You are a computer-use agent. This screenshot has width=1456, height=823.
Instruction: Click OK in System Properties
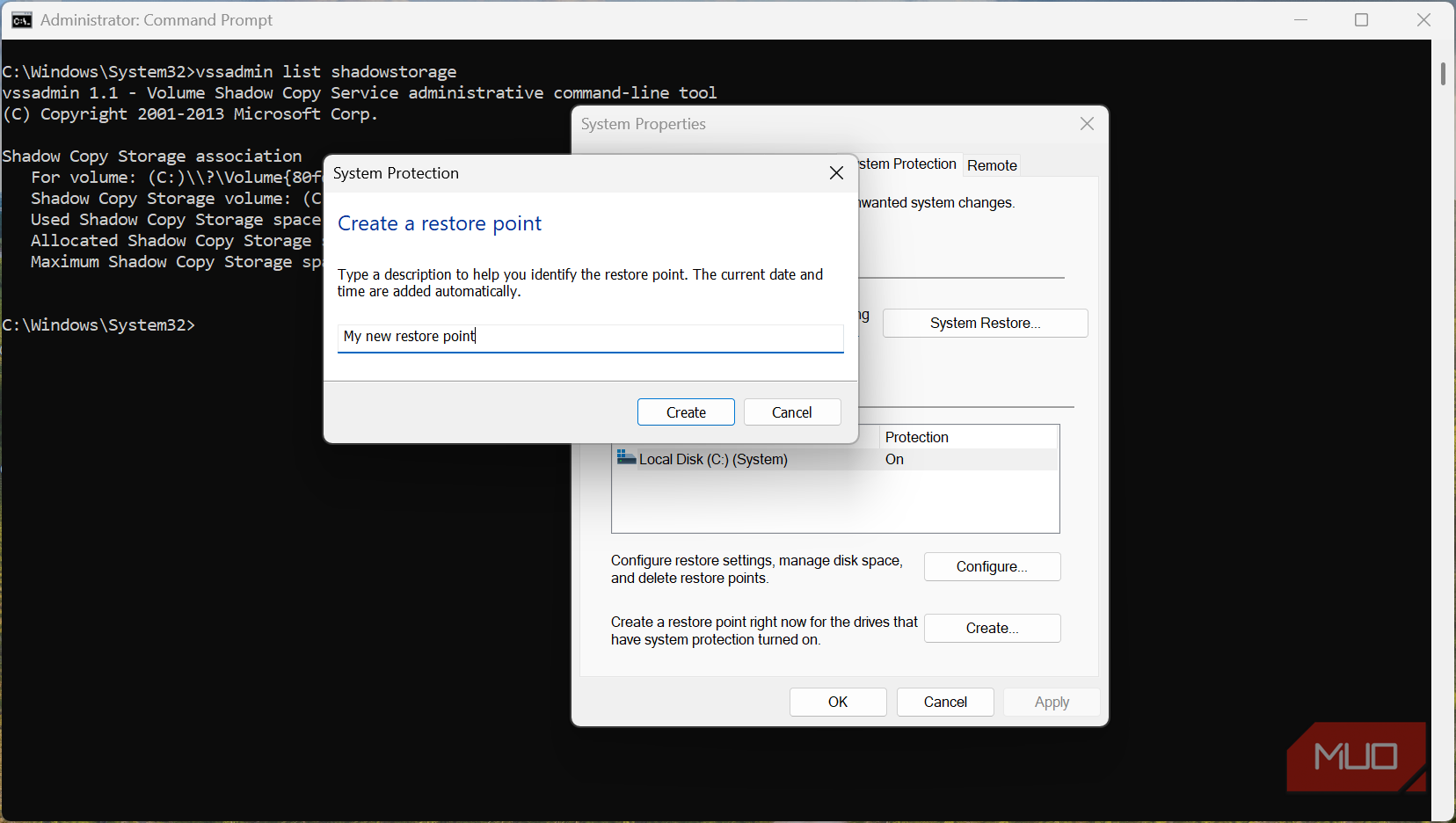838,702
